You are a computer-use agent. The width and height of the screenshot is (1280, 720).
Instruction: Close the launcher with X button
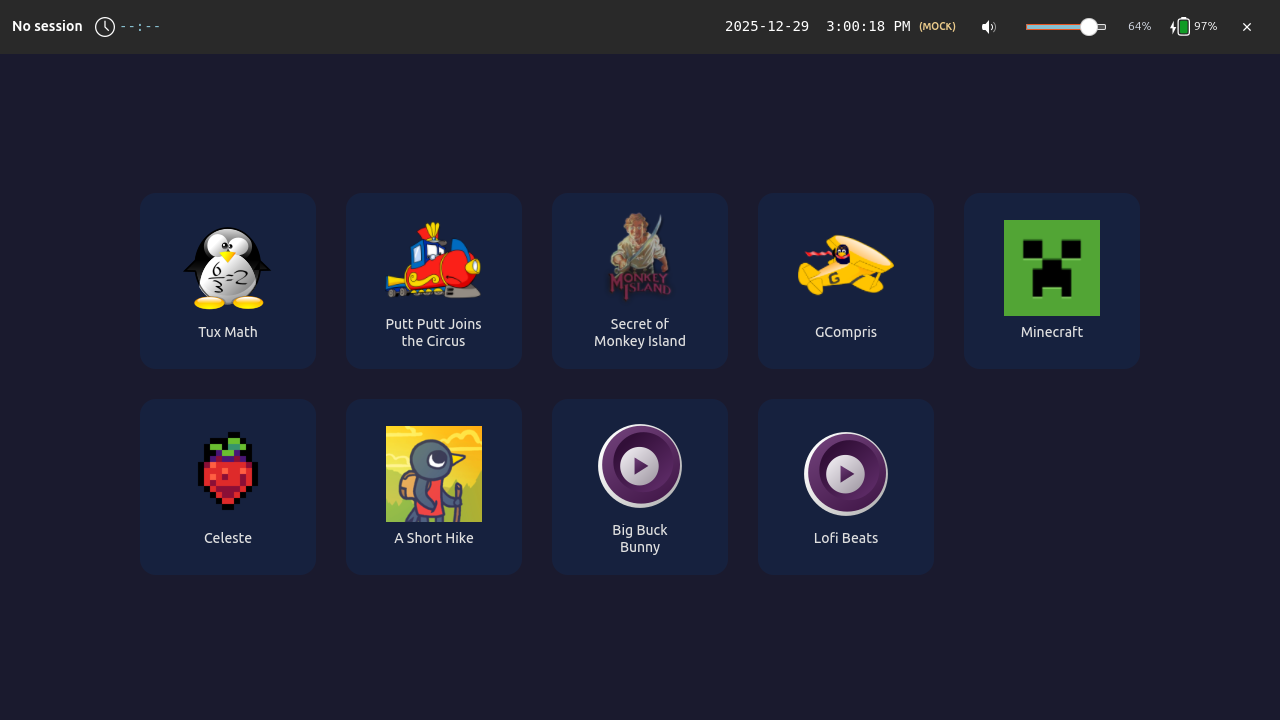[1247, 27]
